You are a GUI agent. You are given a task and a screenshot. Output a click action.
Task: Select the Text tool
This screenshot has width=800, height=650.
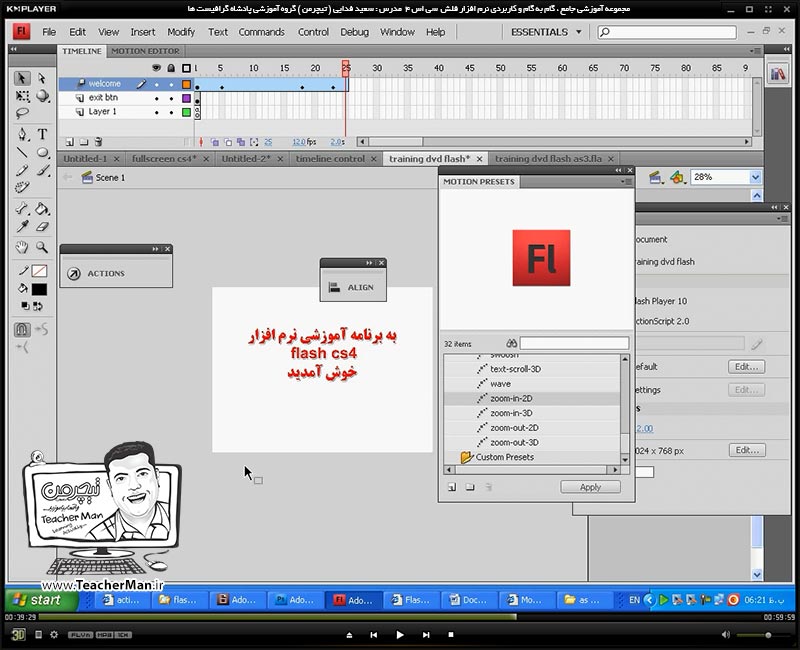[42, 134]
